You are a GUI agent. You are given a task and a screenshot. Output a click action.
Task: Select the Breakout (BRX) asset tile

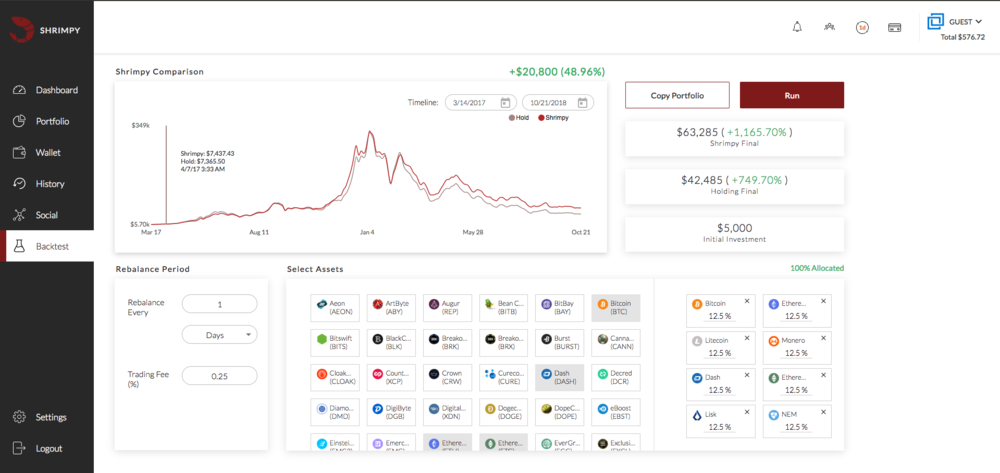[x=503, y=343]
